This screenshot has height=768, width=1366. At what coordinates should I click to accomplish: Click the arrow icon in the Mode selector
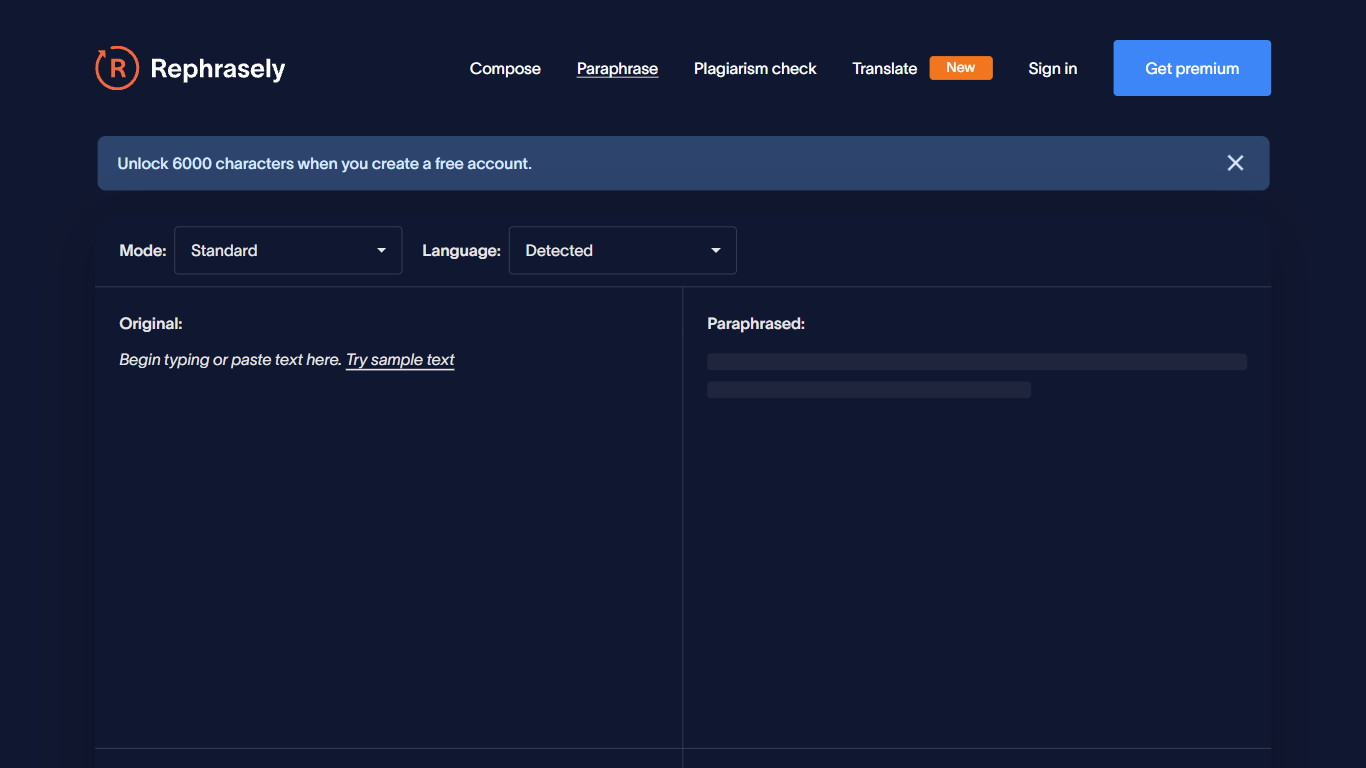[x=381, y=250]
